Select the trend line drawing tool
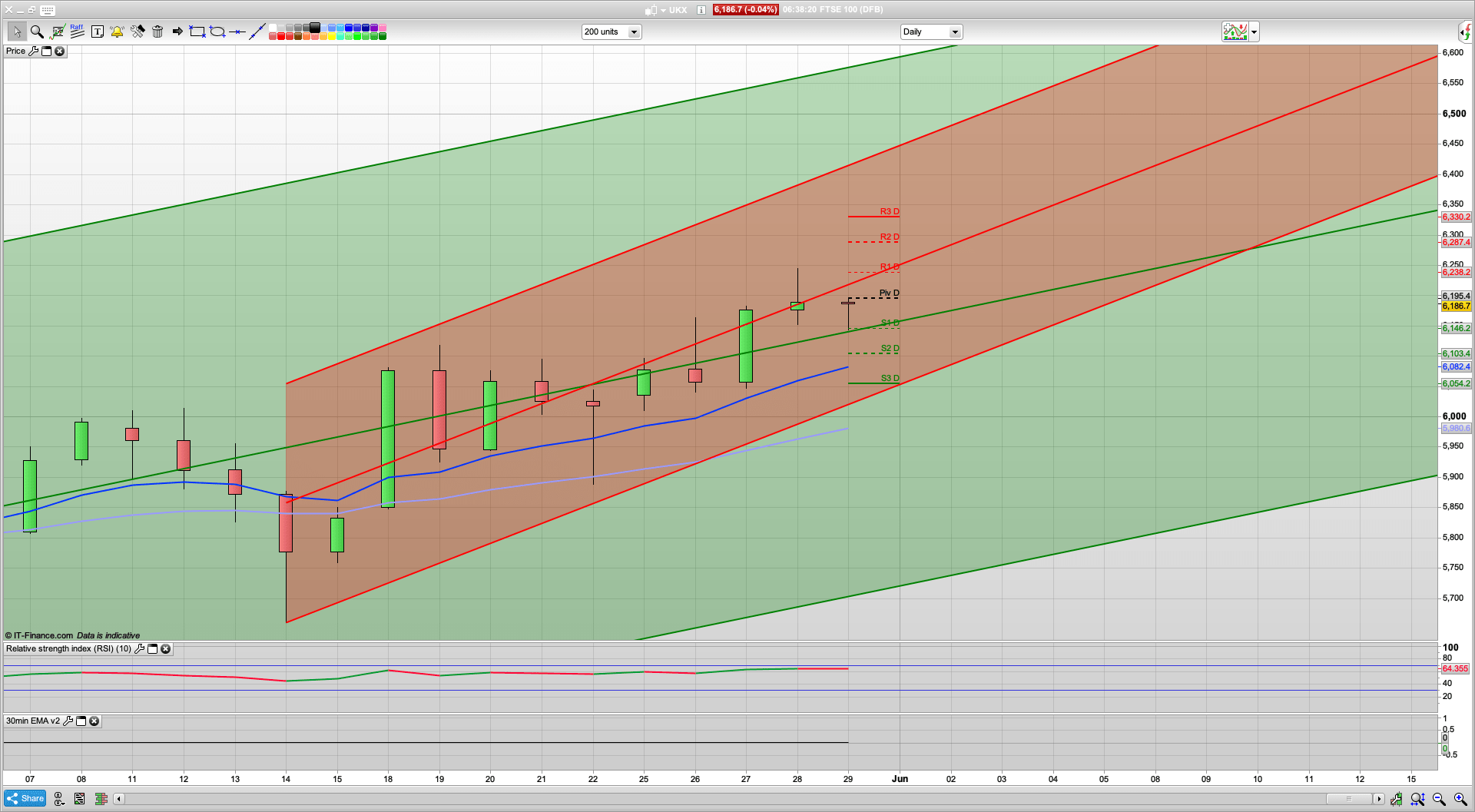The height and width of the screenshot is (812, 1475). 257,31
